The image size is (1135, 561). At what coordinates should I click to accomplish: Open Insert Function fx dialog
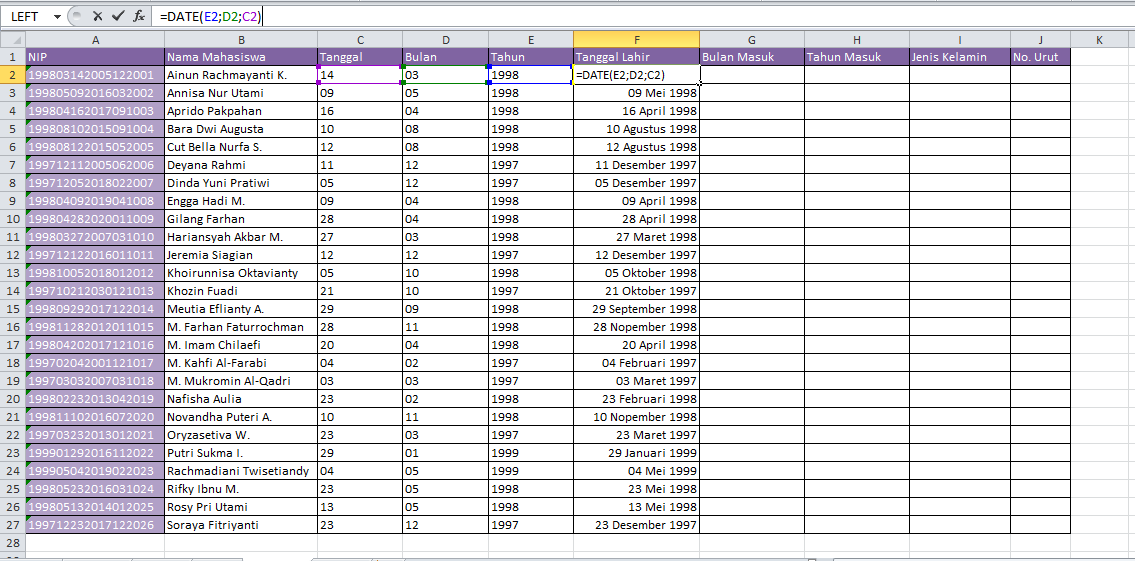pyautogui.click(x=139, y=16)
